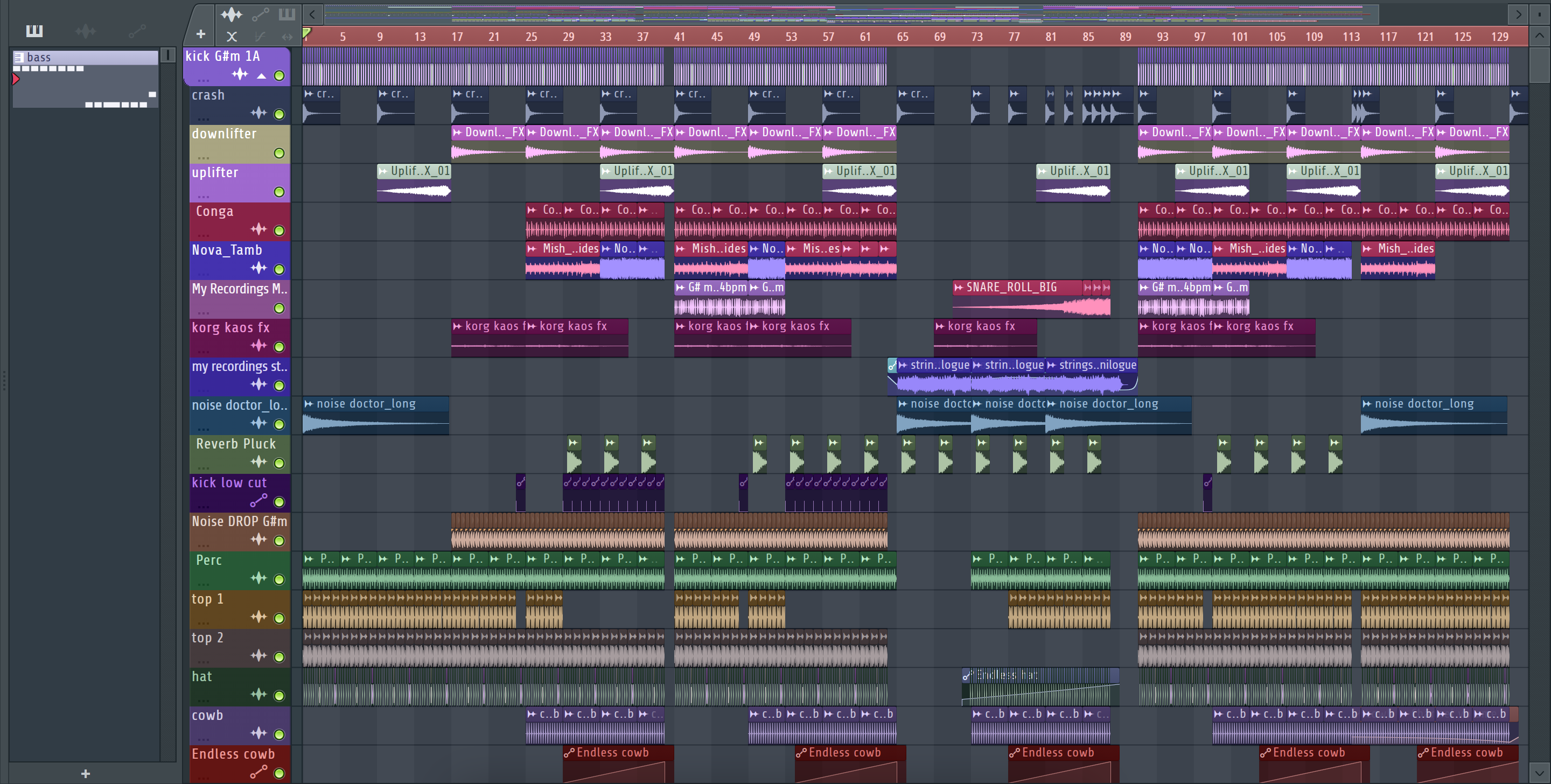Show automation clips in the picker panel

[137, 31]
